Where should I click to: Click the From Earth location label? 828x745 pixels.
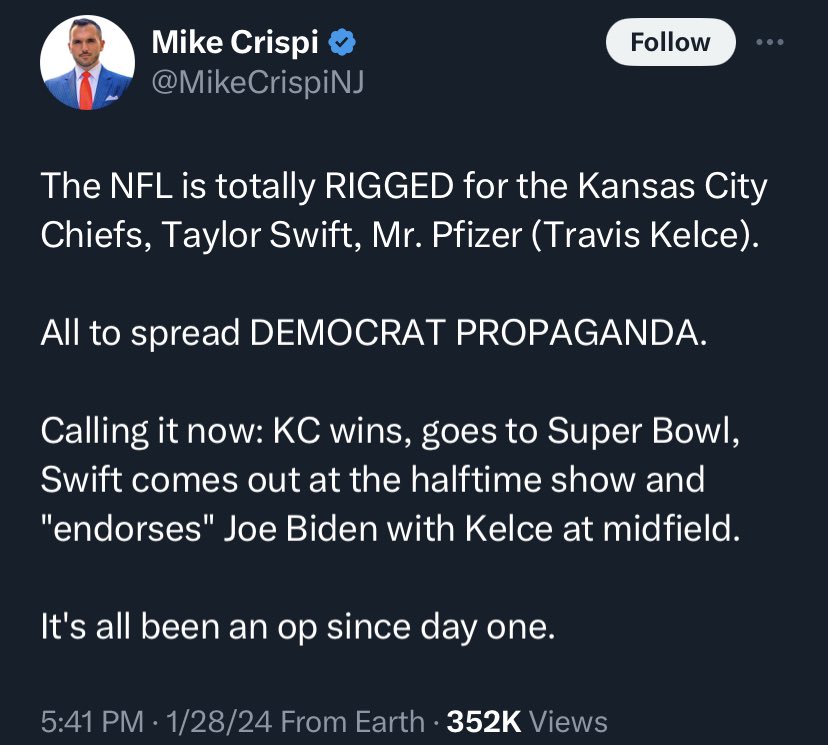coord(355,721)
